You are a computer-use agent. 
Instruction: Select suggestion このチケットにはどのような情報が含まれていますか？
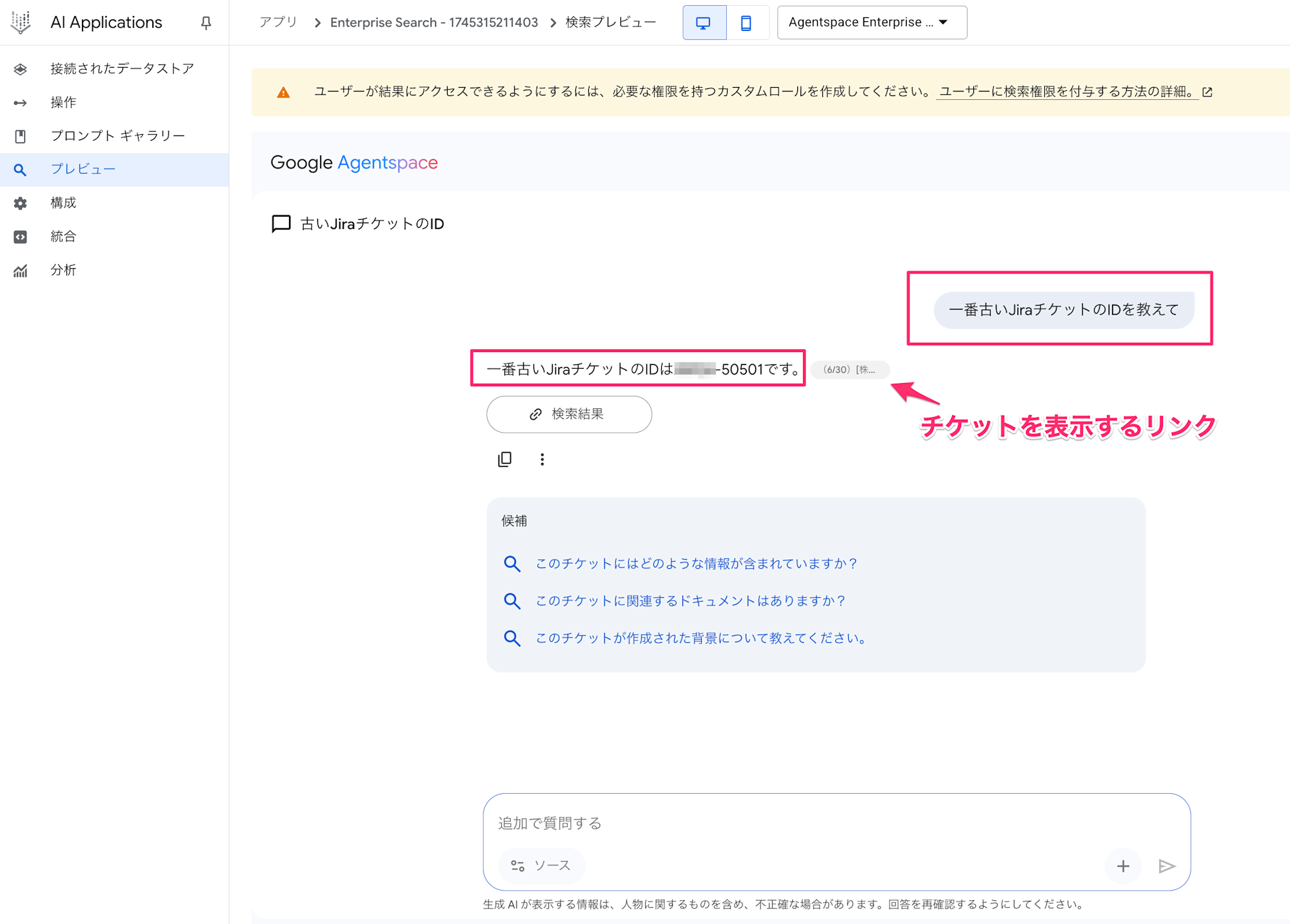point(696,564)
